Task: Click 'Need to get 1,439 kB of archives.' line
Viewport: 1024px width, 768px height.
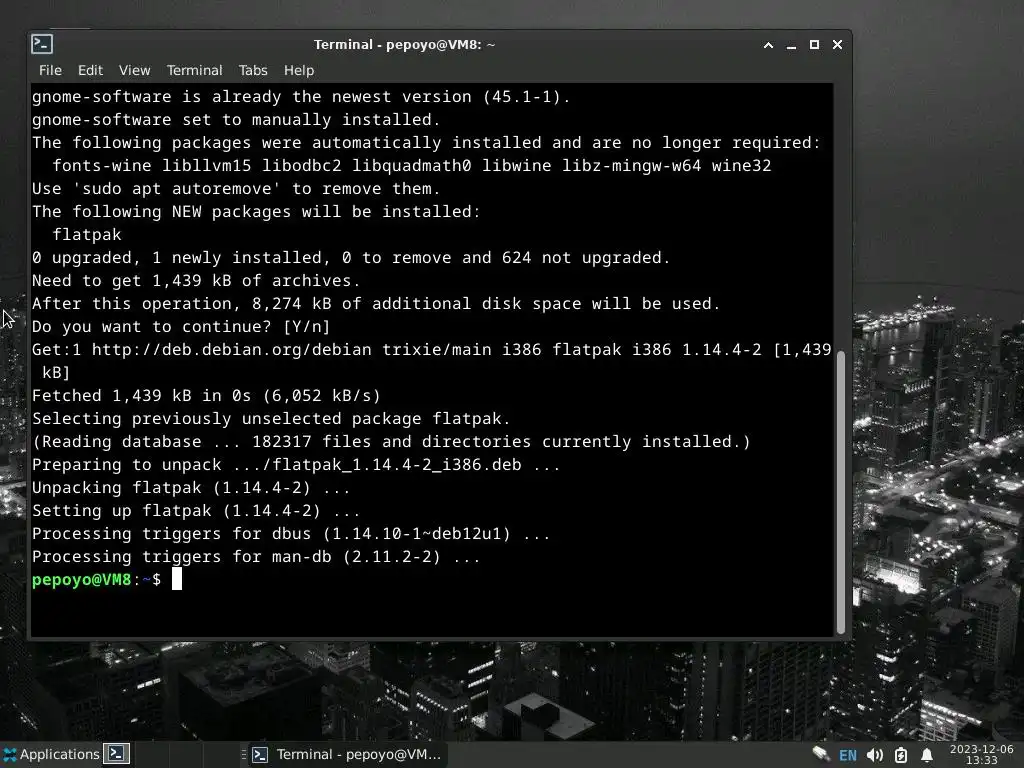Action: tap(196, 280)
